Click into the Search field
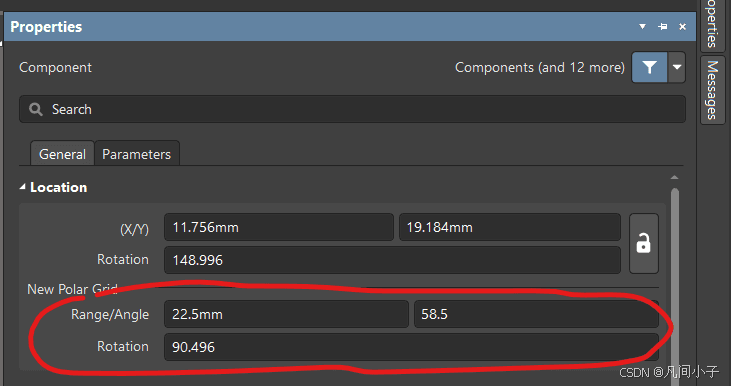Viewport: 731px width, 386px height. [x=352, y=110]
